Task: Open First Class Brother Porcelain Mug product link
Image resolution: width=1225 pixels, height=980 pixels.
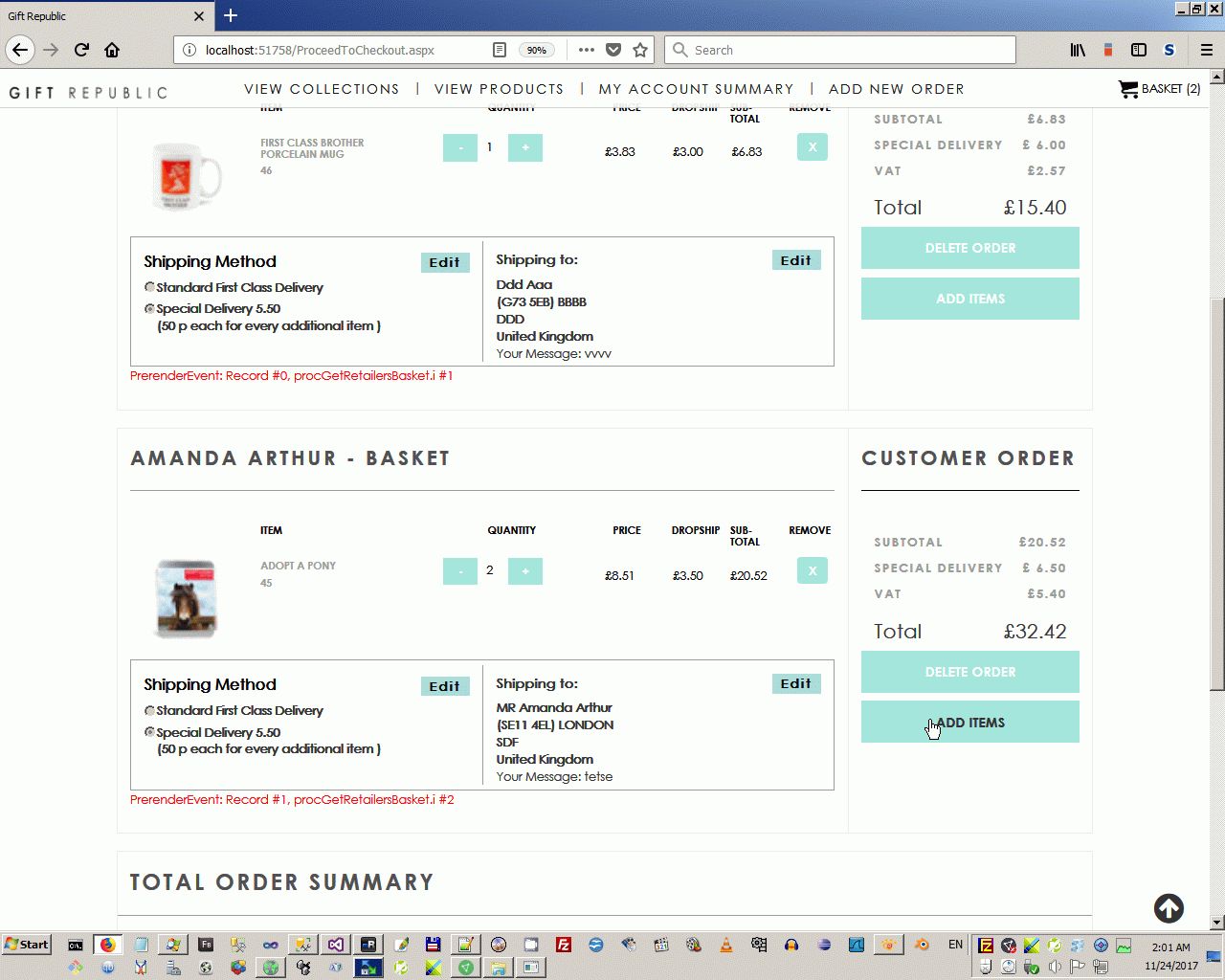Action: click(x=312, y=148)
